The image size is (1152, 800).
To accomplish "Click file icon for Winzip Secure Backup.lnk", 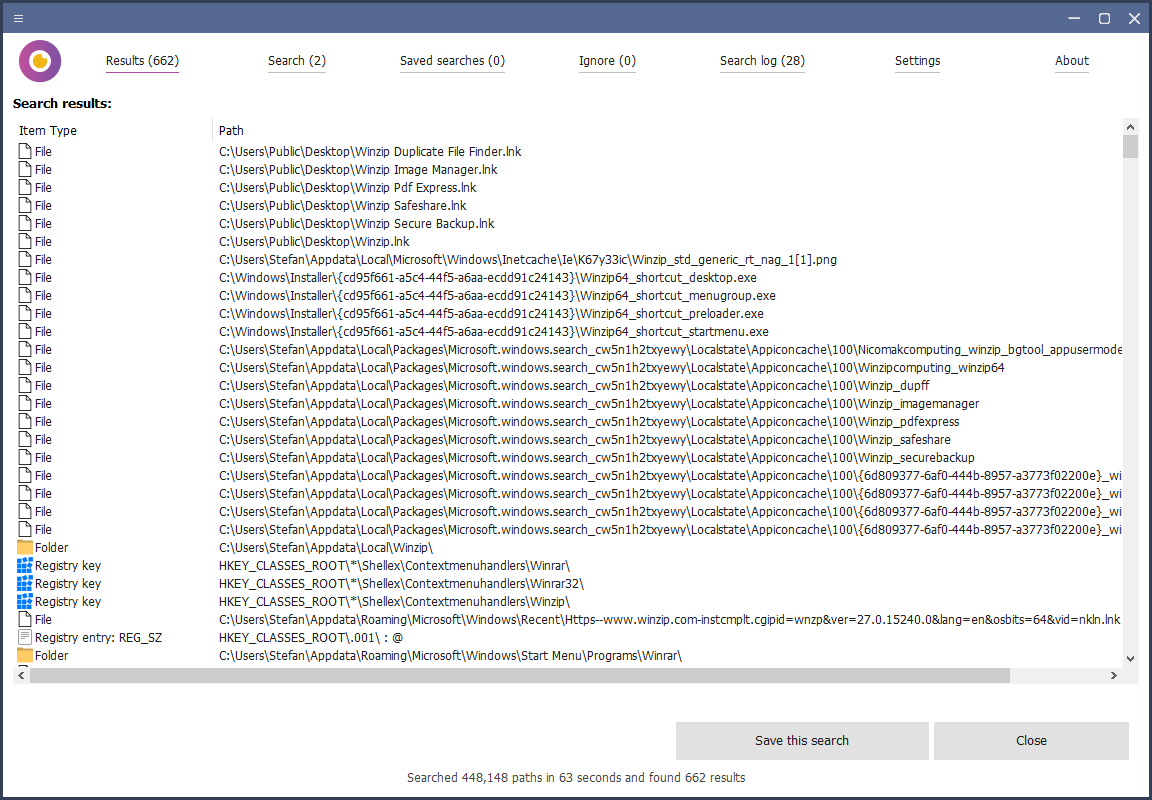I will point(25,223).
